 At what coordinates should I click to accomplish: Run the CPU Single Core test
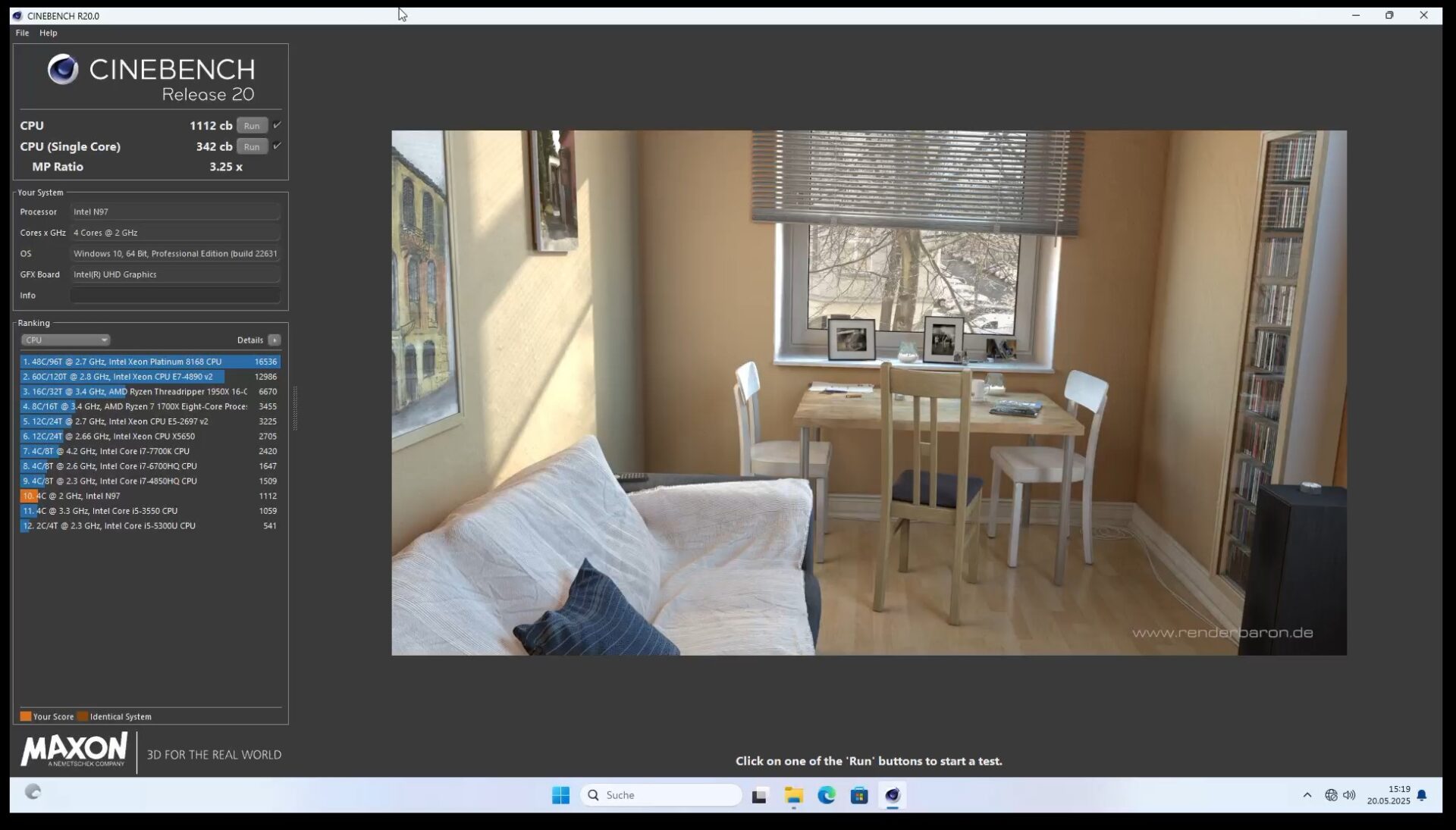click(x=252, y=146)
